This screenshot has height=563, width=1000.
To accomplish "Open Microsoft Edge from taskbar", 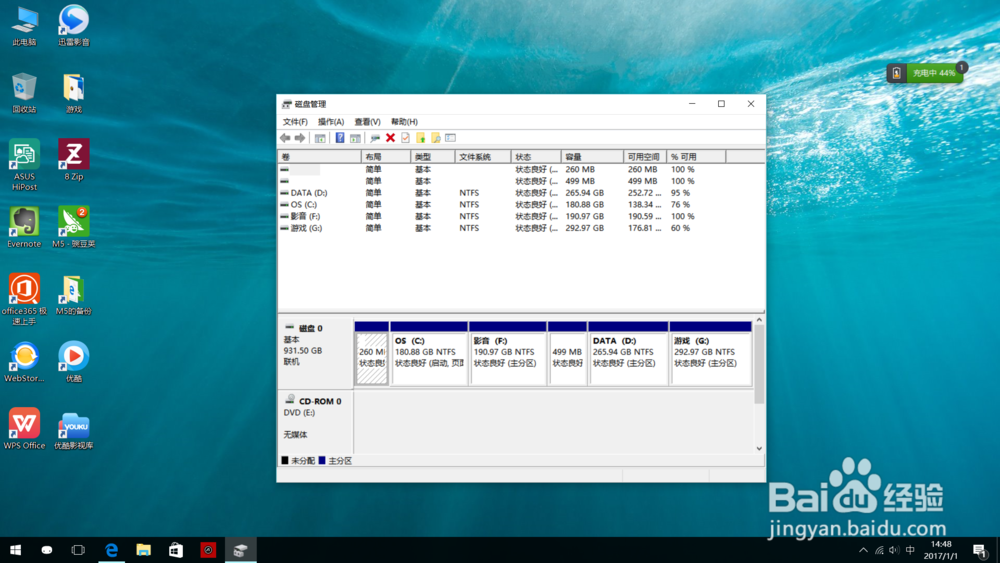I will pyautogui.click(x=112, y=550).
